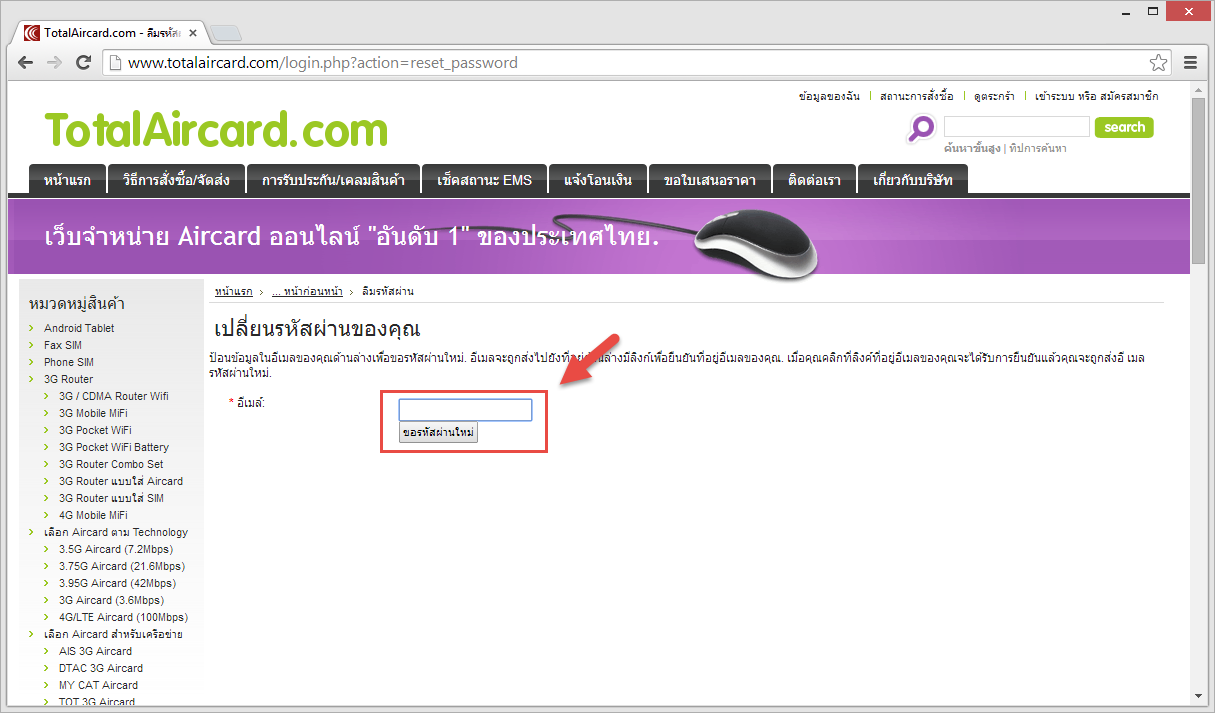The image size is (1215, 713).
Task: Select 4G/LTE Aircard (100Mbps) subcategory
Action: tap(124, 617)
